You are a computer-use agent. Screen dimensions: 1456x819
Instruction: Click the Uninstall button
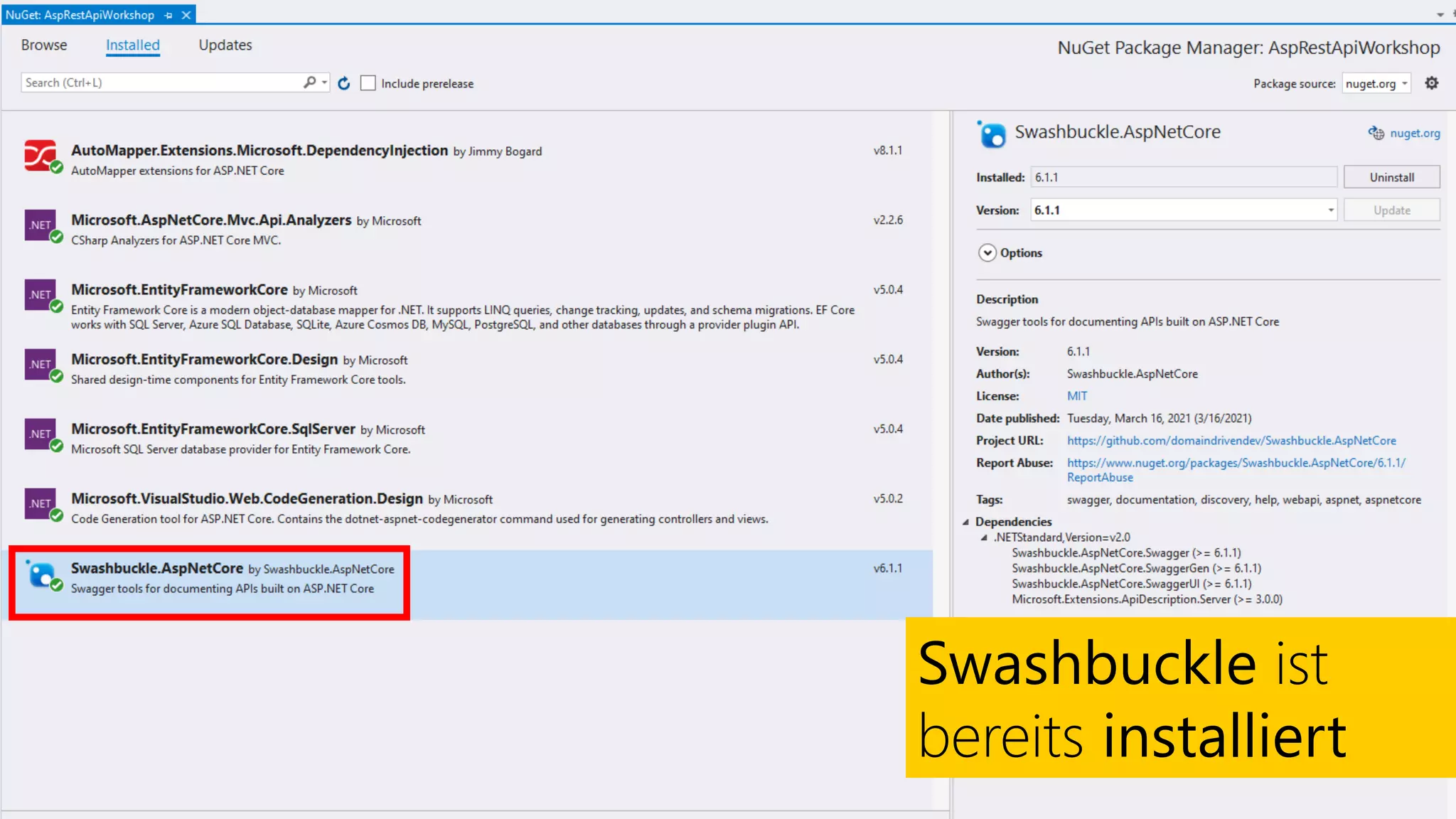point(1391,177)
